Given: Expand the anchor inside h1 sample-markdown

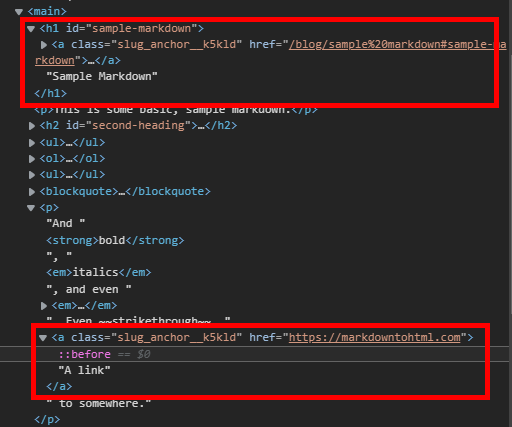Looking at the screenshot, I should click(44, 45).
